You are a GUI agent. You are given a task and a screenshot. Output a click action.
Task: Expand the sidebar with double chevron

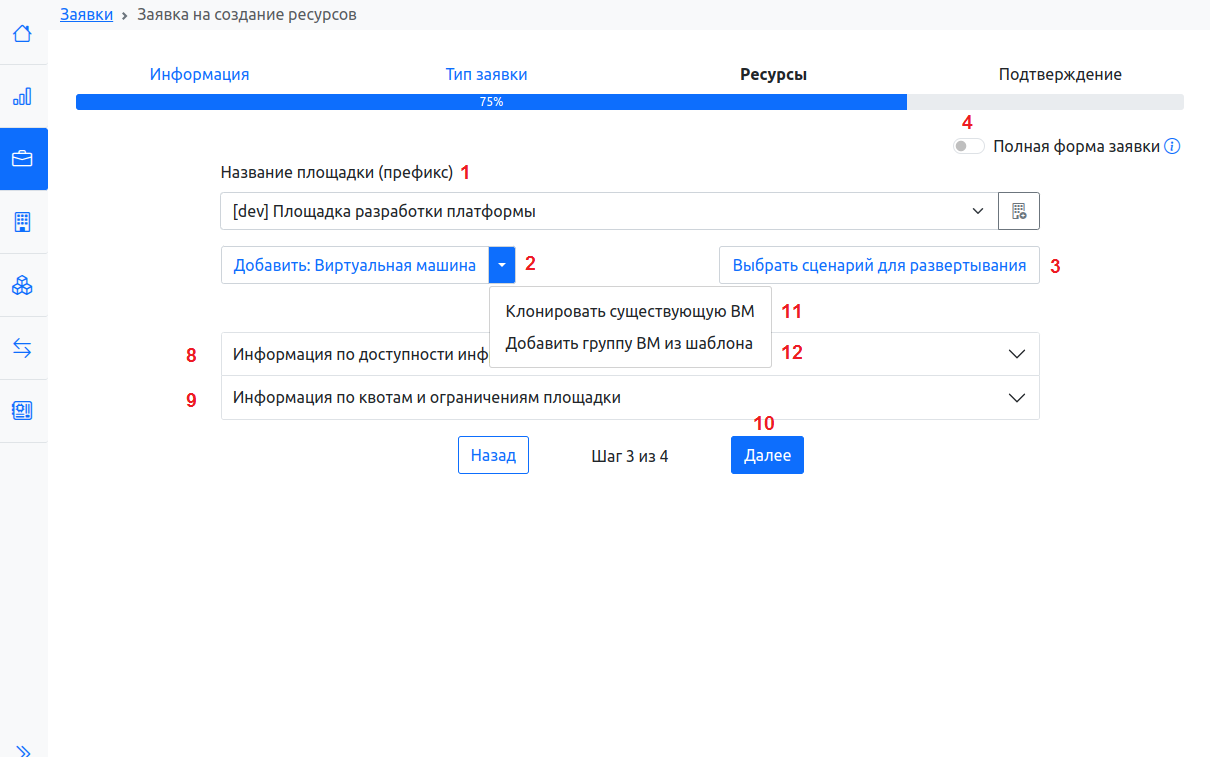coord(23,750)
